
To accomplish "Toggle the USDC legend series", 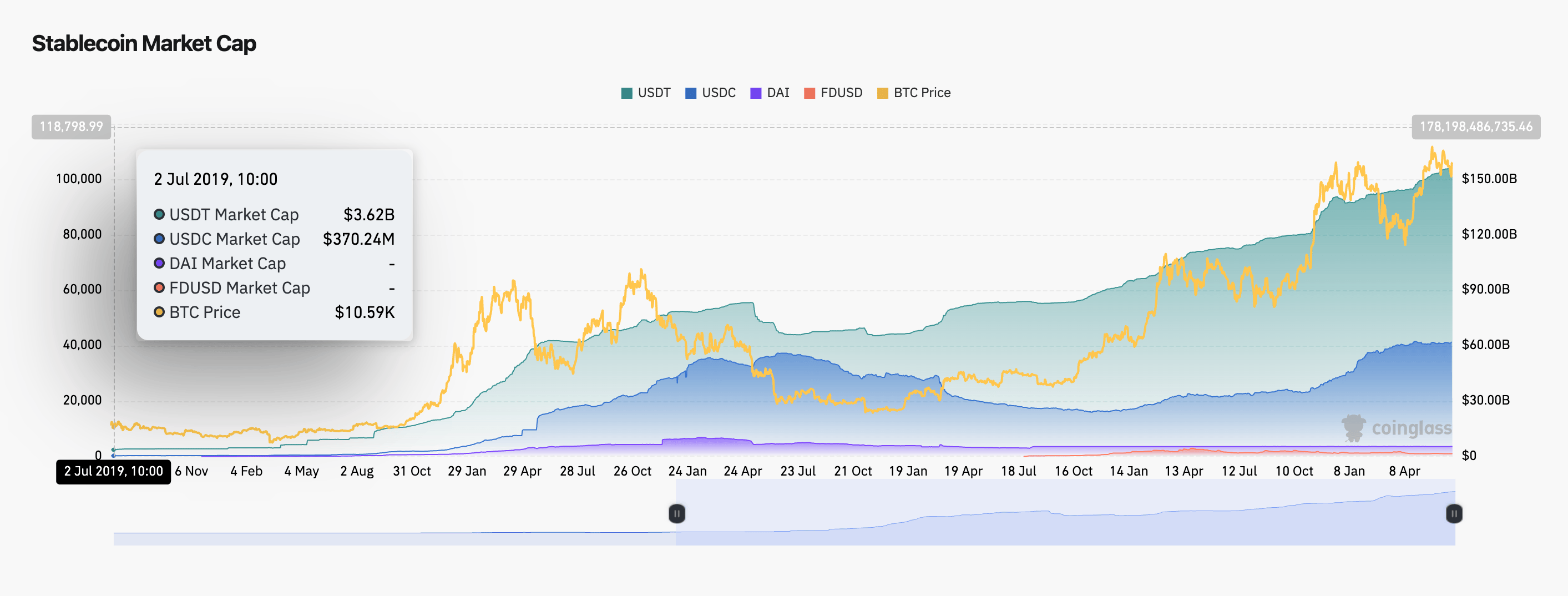I will [710, 93].
